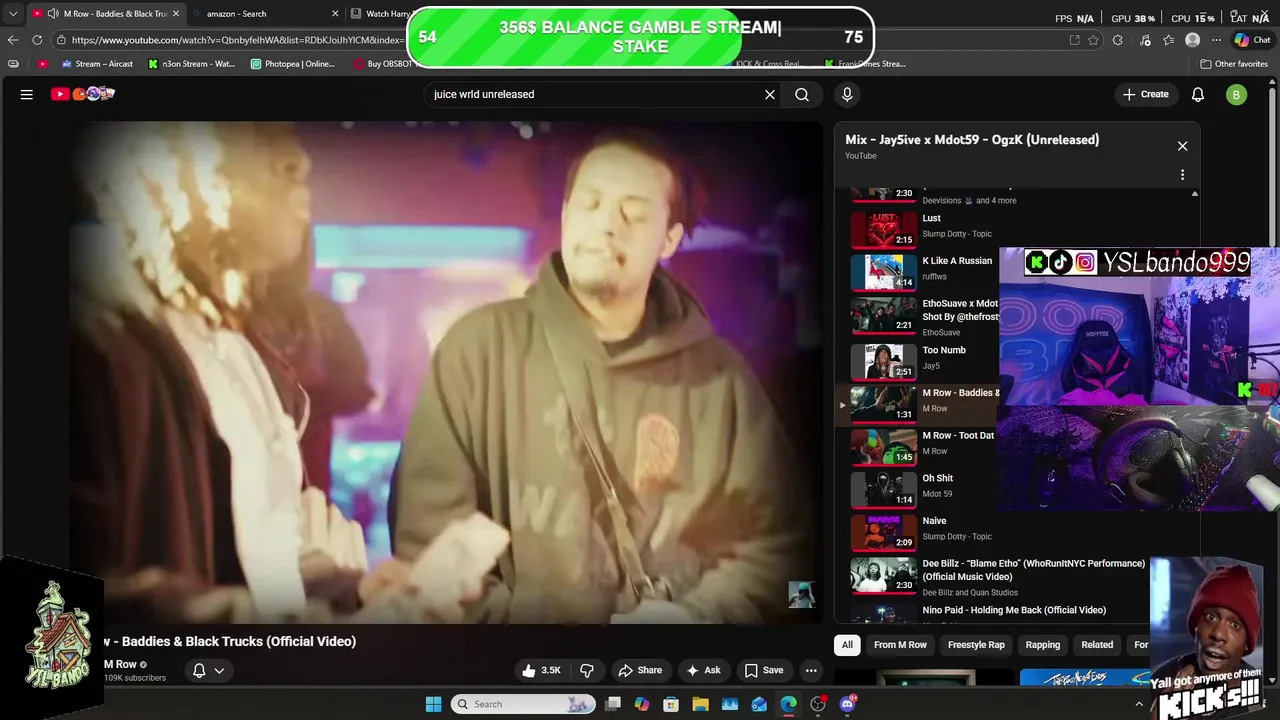
Task: Open browser extensions puzzle icon
Action: [x=1118, y=40]
